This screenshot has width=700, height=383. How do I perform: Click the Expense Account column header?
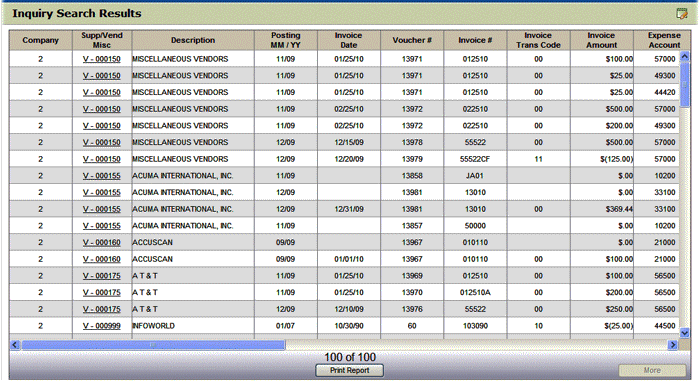click(x=664, y=40)
